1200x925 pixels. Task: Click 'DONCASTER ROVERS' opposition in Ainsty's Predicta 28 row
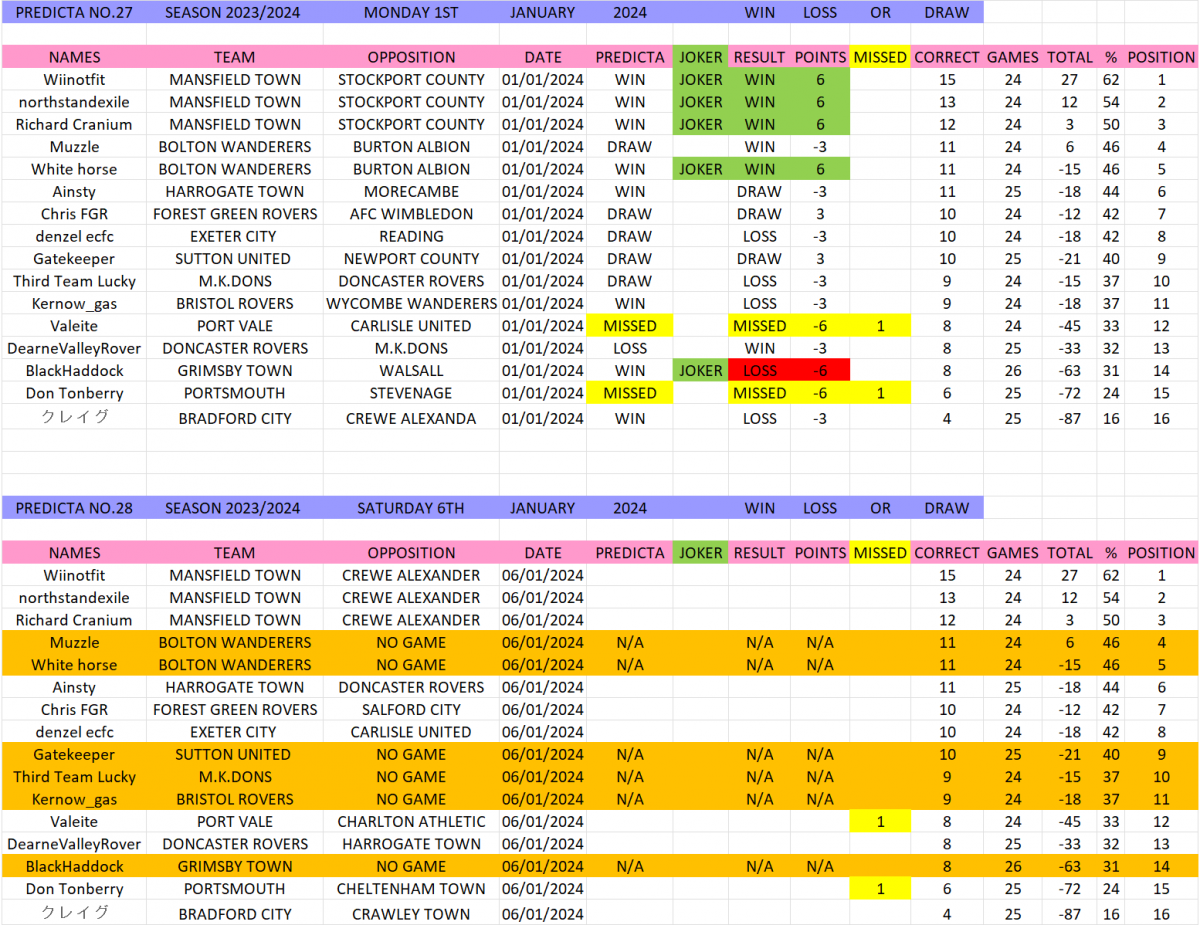pyautogui.click(x=411, y=687)
